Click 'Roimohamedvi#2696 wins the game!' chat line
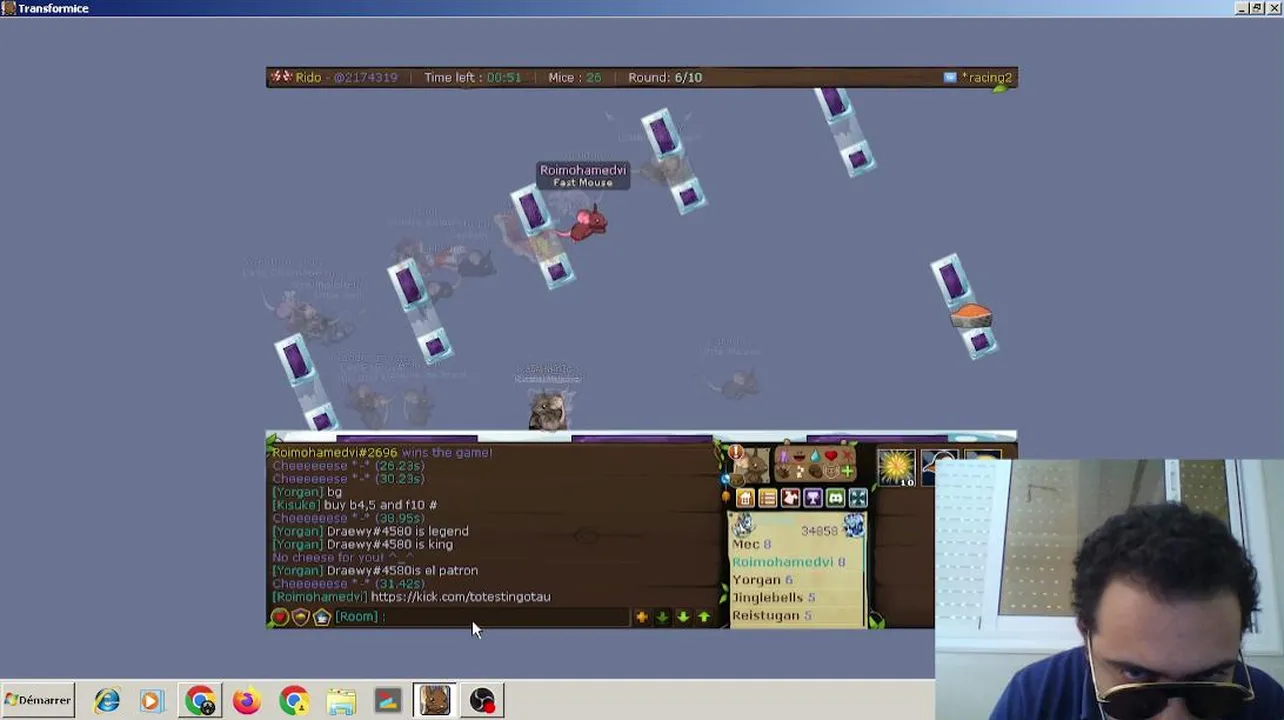This screenshot has width=1284, height=720. click(382, 453)
